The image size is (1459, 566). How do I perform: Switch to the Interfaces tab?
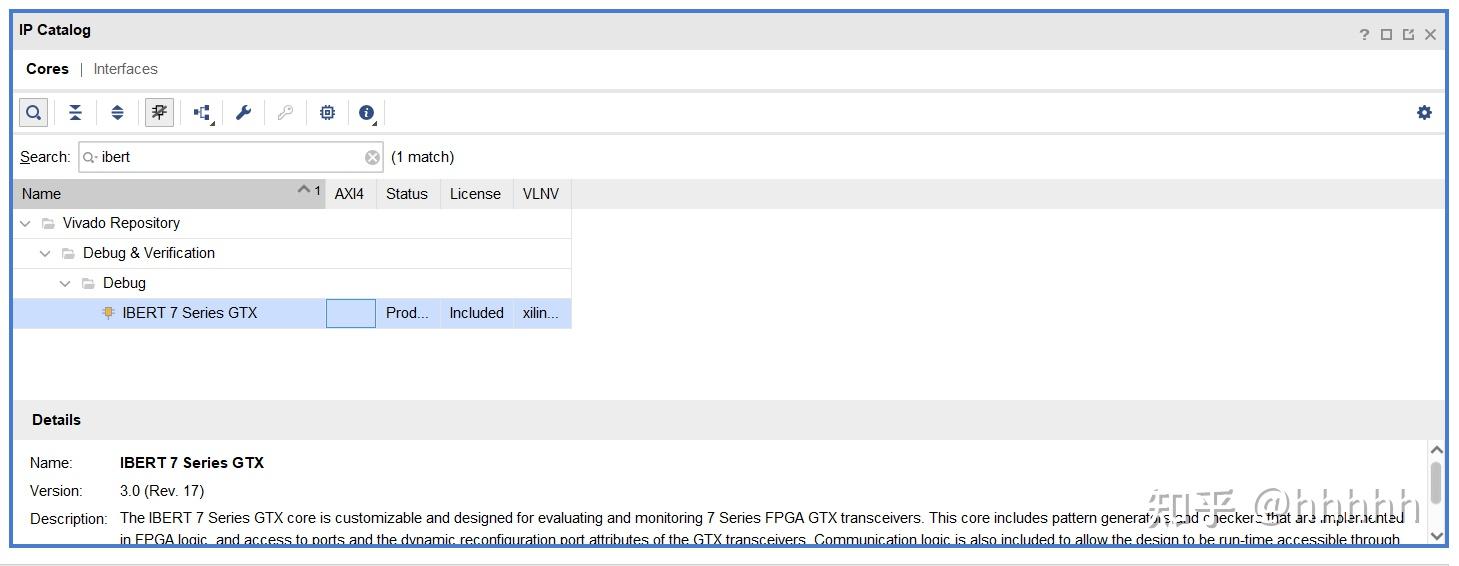(125, 69)
